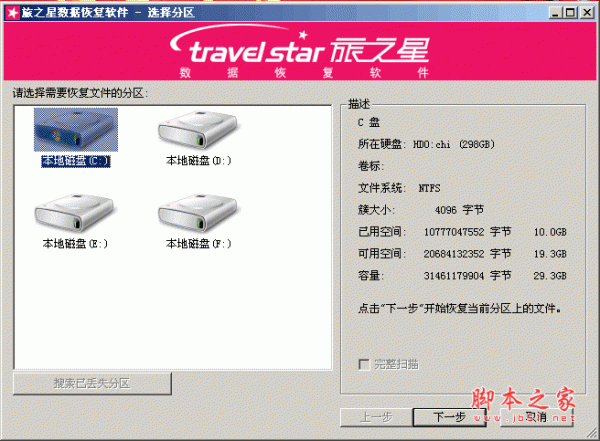Click the 搜索已丢失分区 search lost partitions button
This screenshot has width=600, height=441.
pyautogui.click(x=92, y=383)
